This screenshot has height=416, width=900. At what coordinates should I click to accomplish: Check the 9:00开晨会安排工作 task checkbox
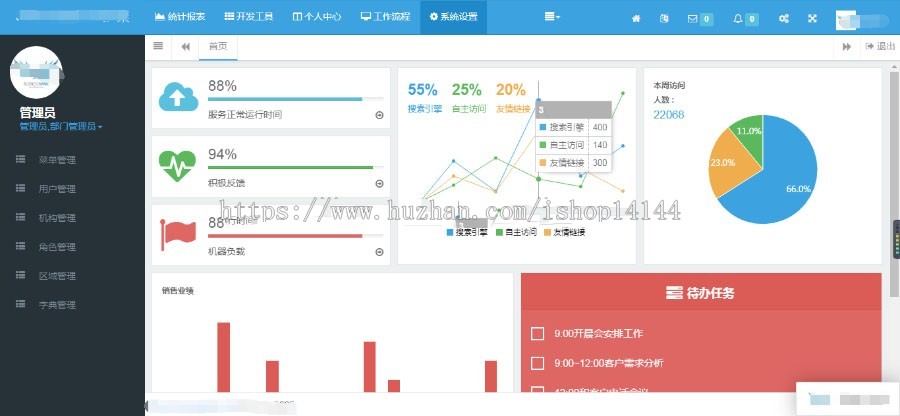pyautogui.click(x=537, y=333)
